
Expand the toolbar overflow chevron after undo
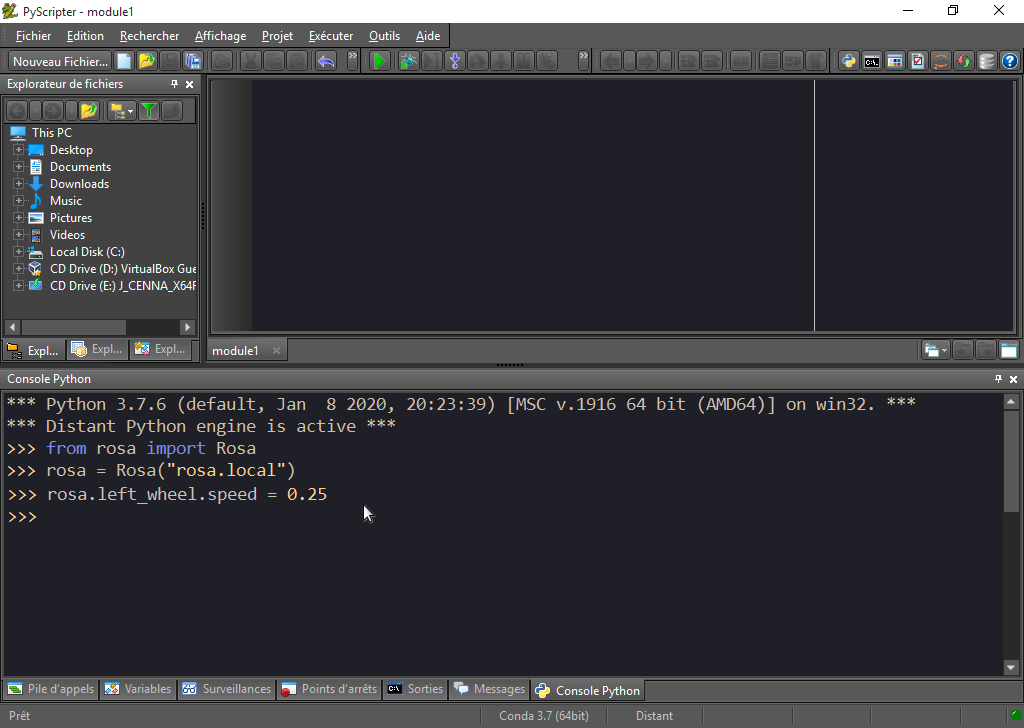click(x=352, y=59)
